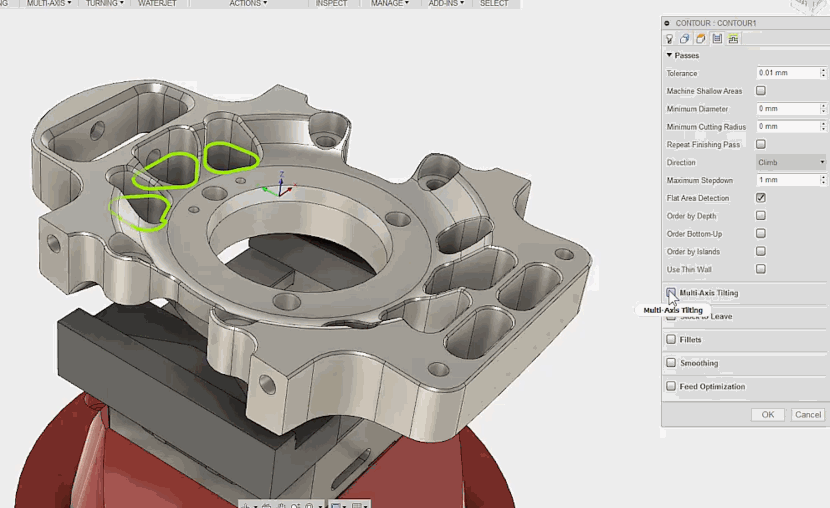Screen dimensions: 830x508
Task: Enable the Machine Shallow Areas checkbox
Action: click(x=761, y=91)
